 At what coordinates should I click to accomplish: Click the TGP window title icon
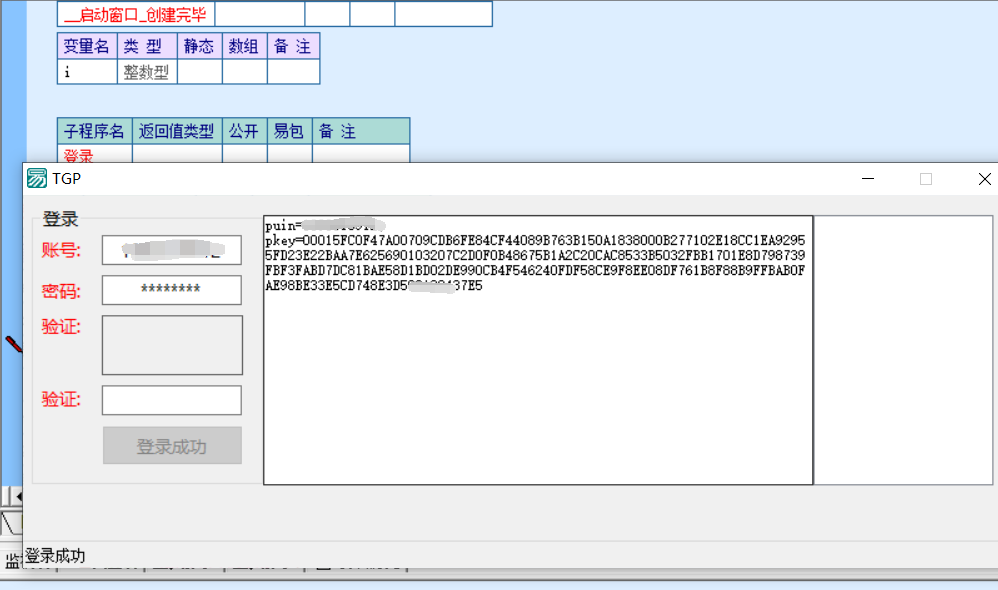37,179
